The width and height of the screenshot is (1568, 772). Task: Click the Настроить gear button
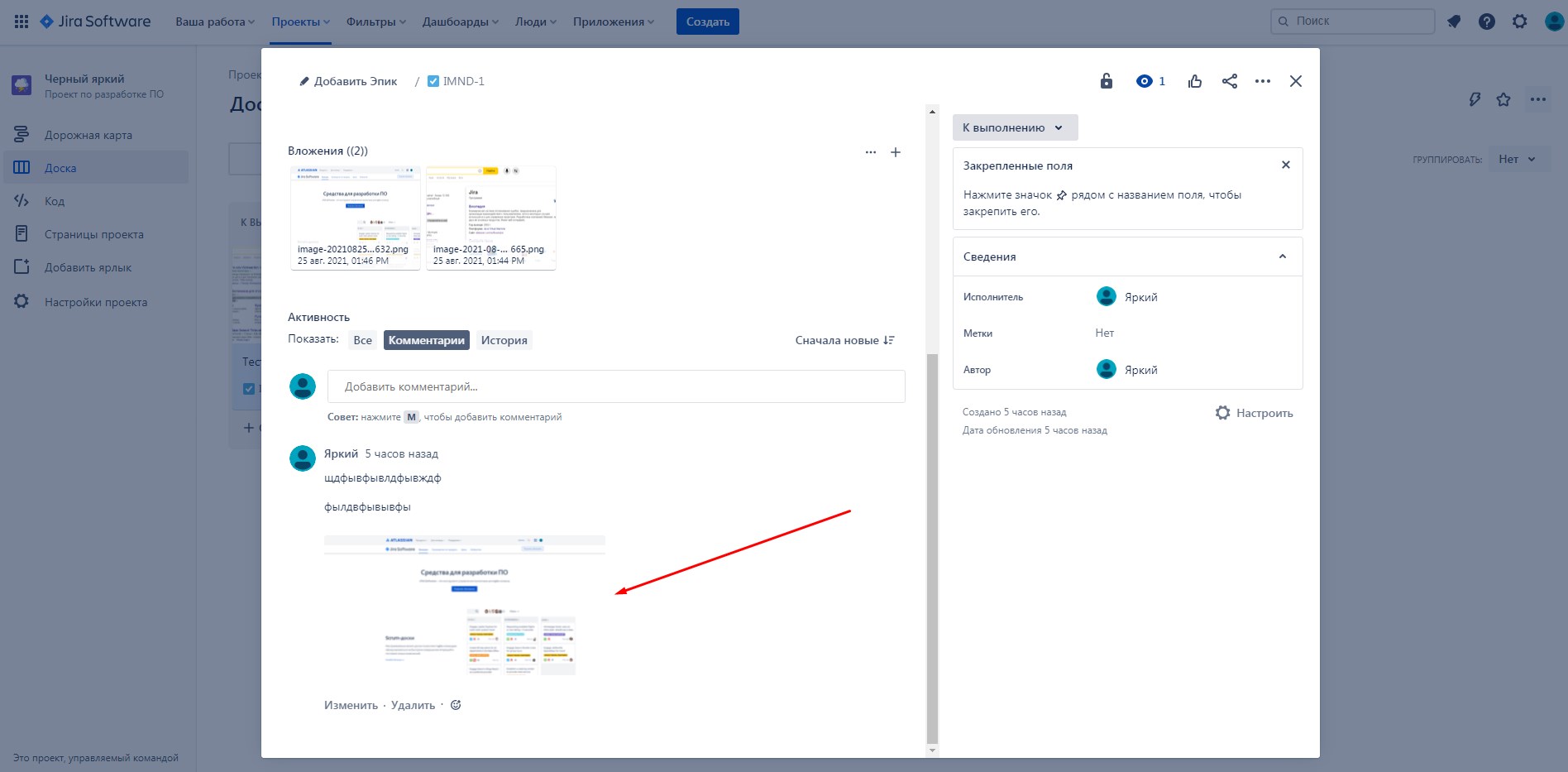coord(1254,413)
